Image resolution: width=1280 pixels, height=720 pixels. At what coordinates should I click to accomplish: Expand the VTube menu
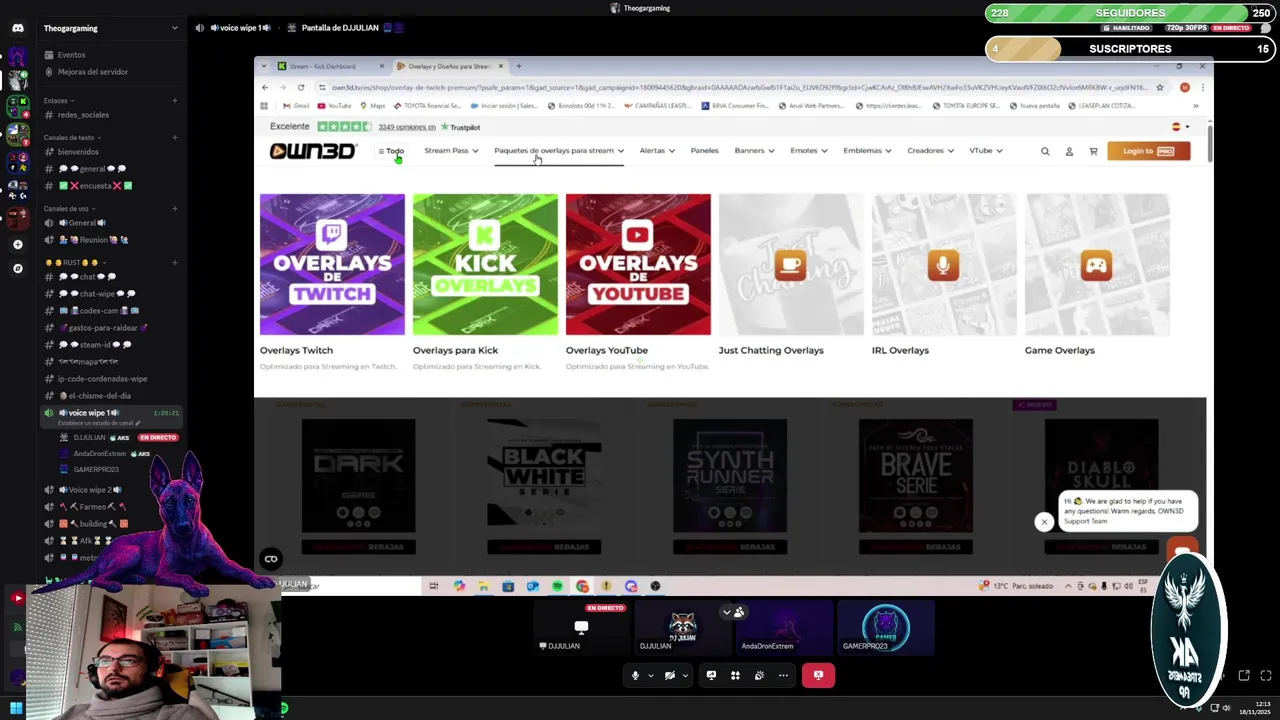985,151
